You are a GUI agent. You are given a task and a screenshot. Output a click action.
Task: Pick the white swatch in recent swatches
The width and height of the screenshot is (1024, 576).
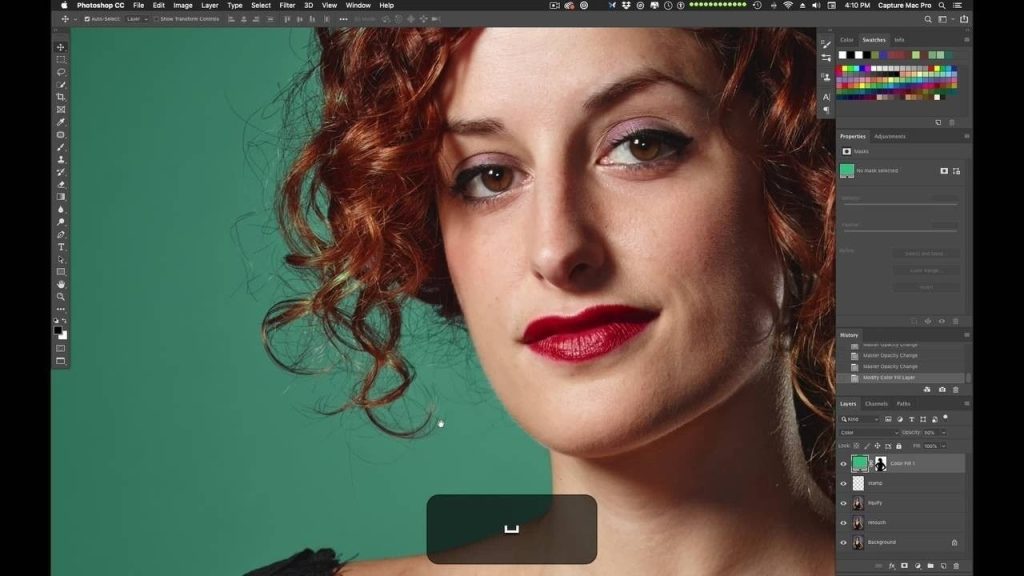tap(842, 55)
